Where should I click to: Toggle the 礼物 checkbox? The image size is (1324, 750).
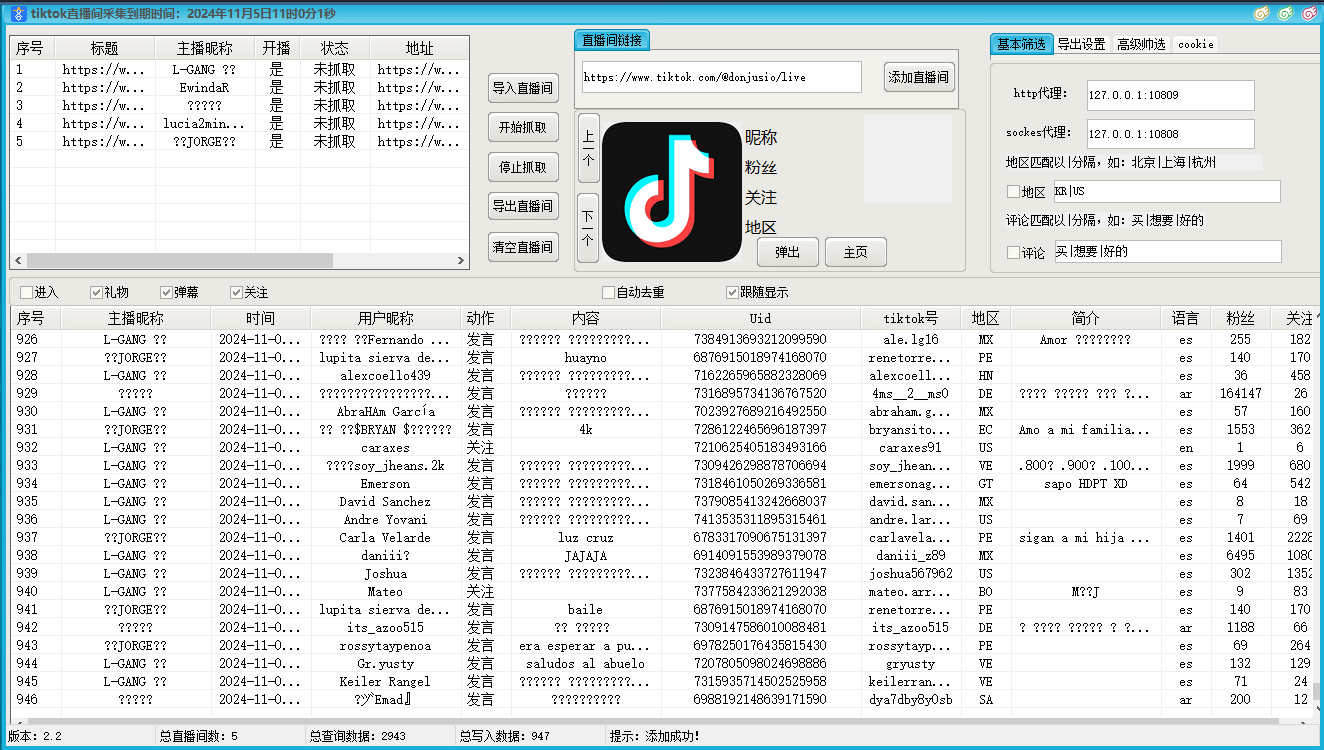[96, 293]
